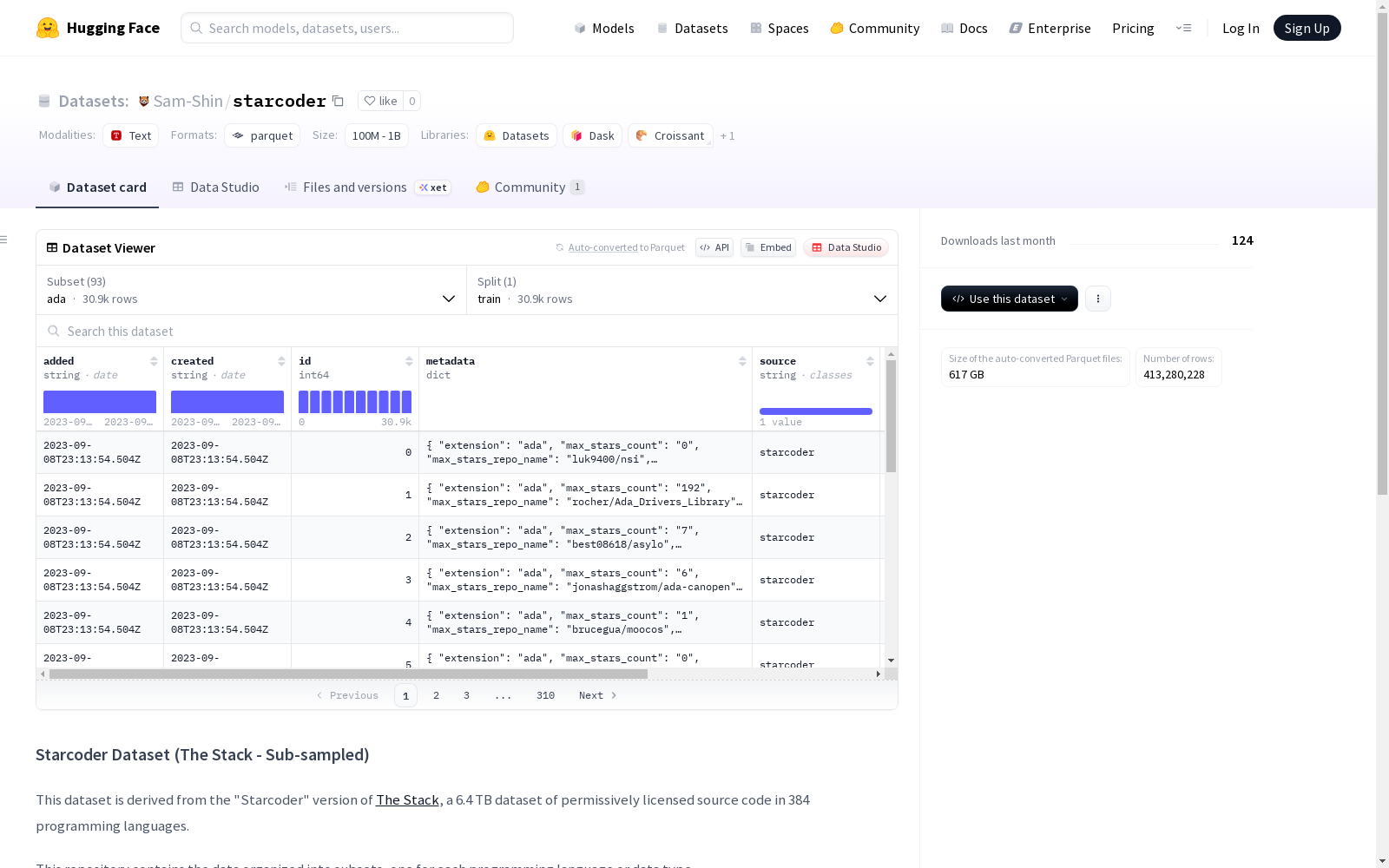1389x868 pixels.
Task: Select the Dask library tag
Action: coord(593,135)
